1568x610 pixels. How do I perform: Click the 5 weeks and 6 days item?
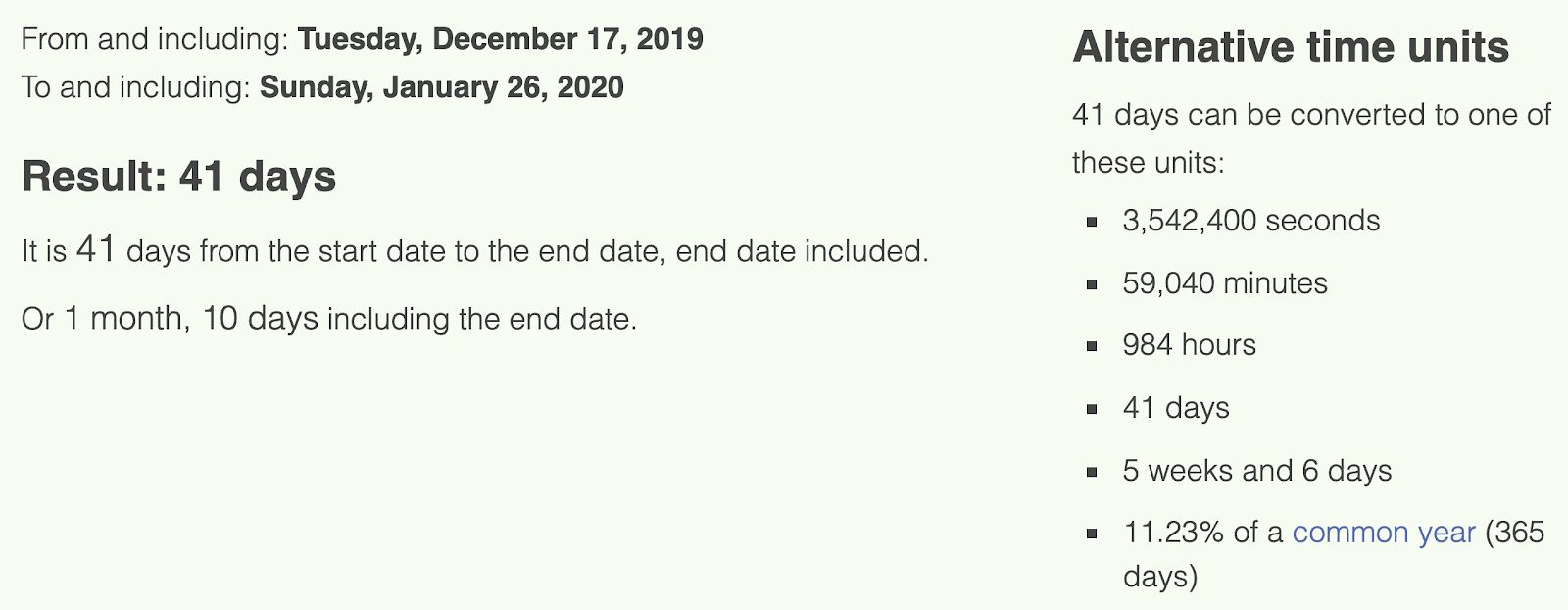coord(1257,471)
